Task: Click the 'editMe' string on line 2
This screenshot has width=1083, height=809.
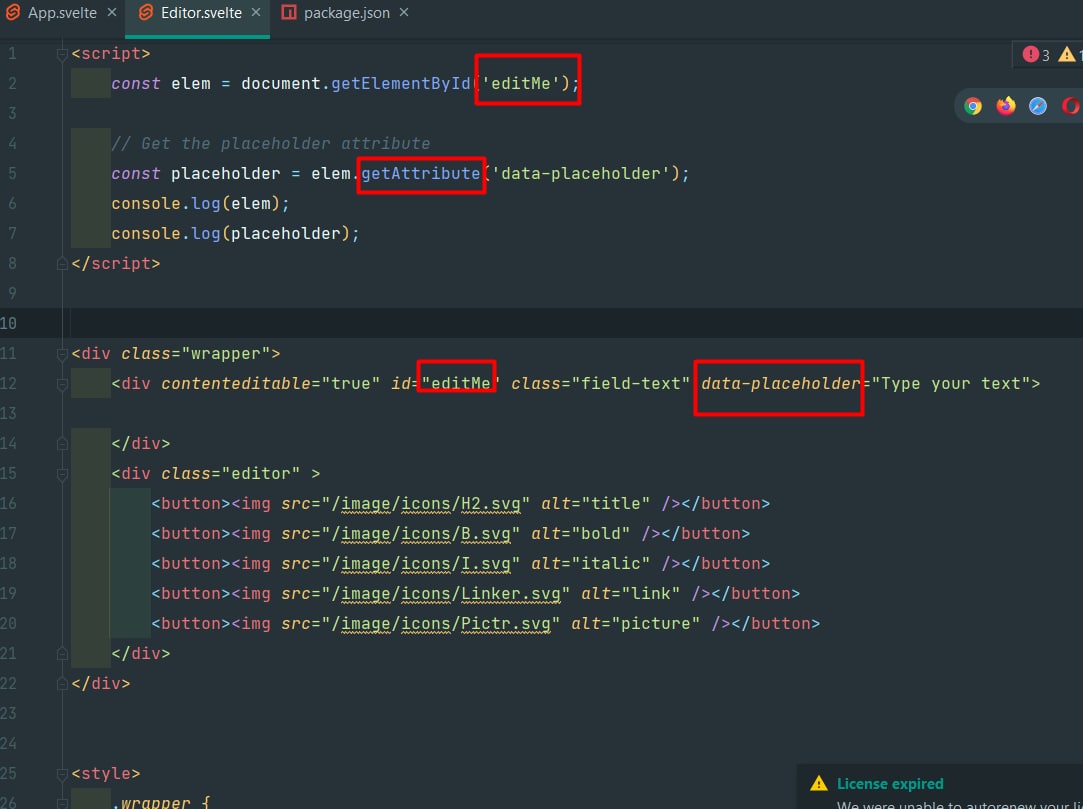Action: coord(521,84)
